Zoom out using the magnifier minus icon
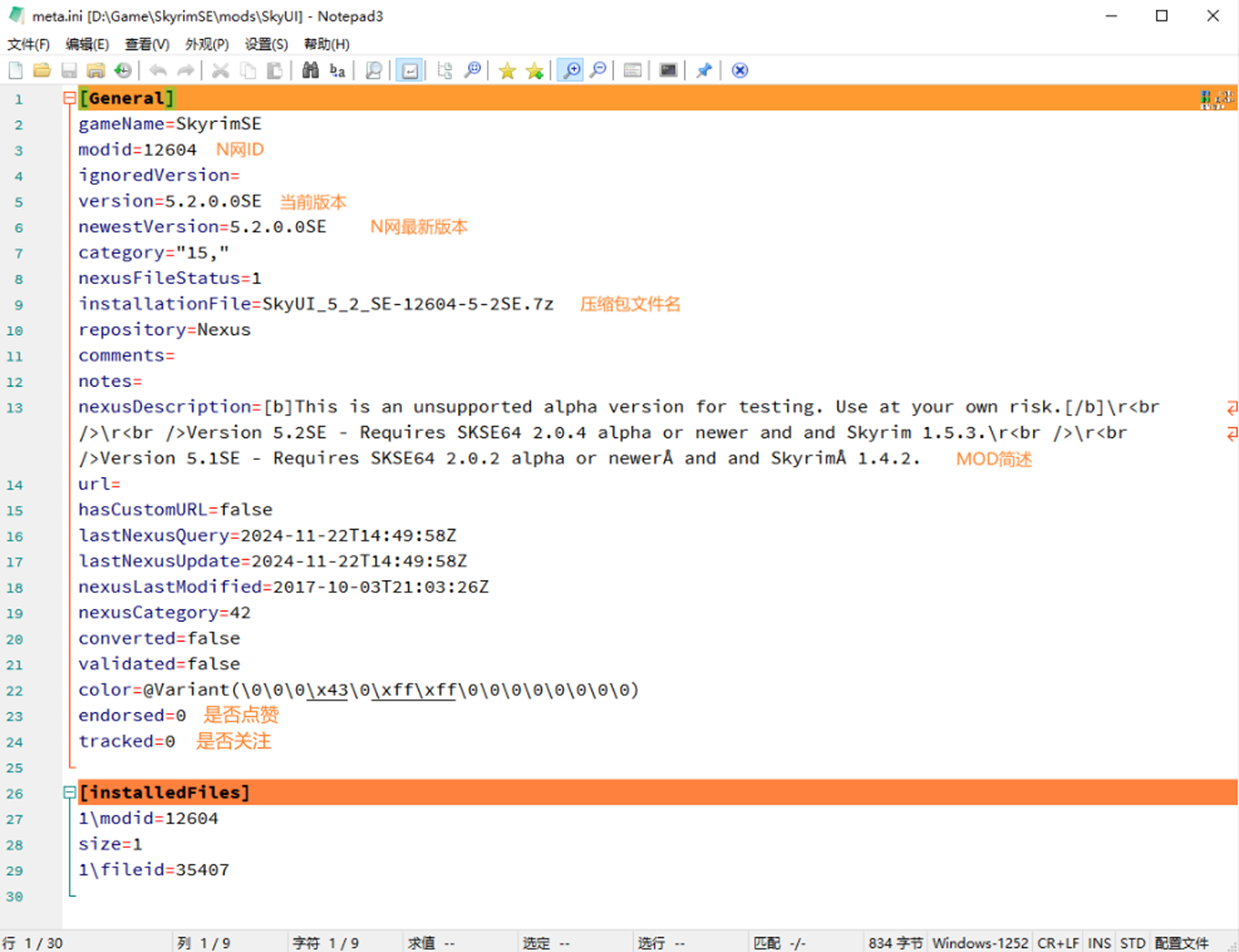The image size is (1239, 952). (597, 70)
